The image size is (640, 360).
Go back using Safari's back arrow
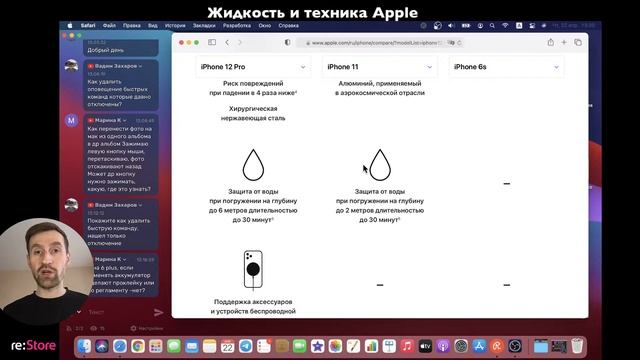[x=227, y=42]
